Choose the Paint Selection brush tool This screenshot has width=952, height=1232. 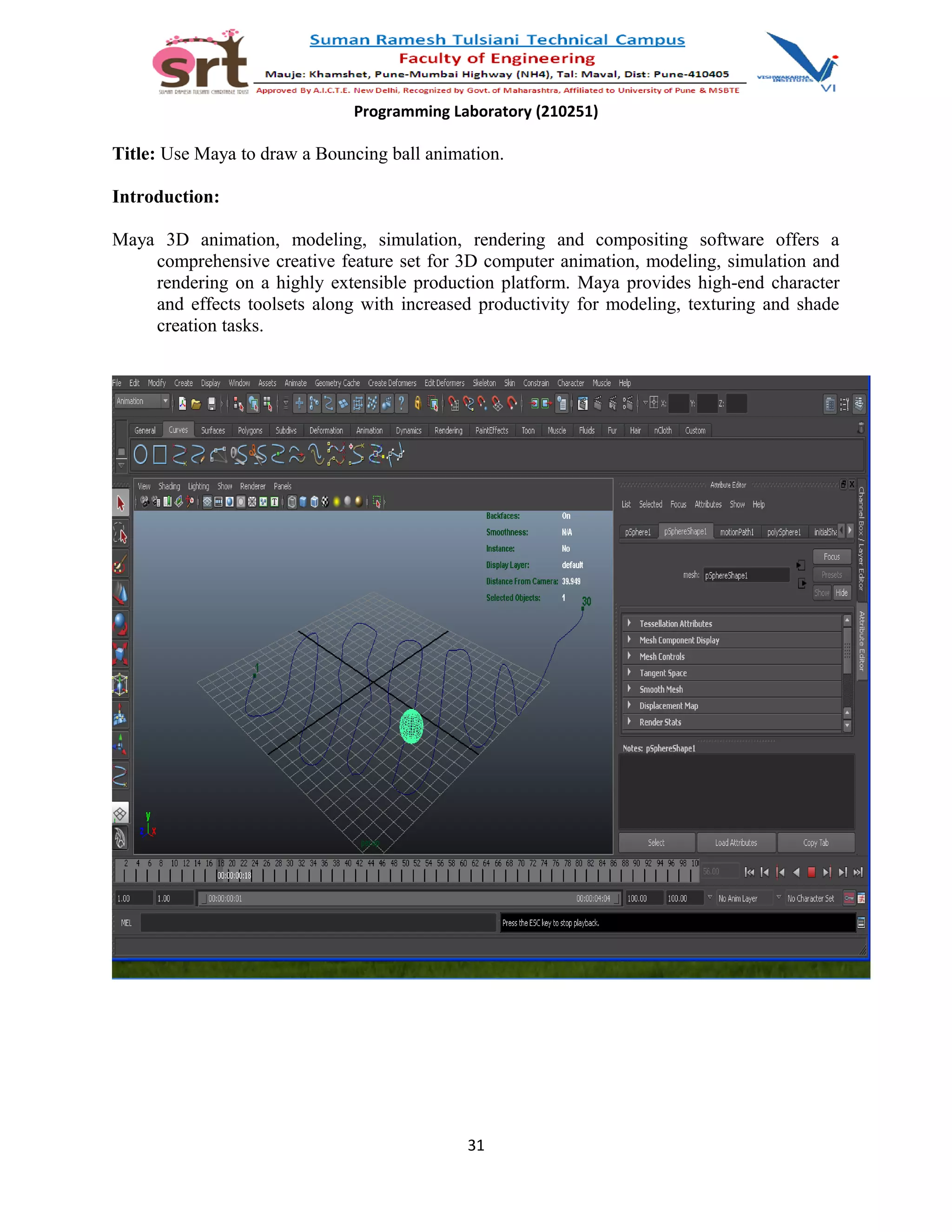[x=121, y=563]
